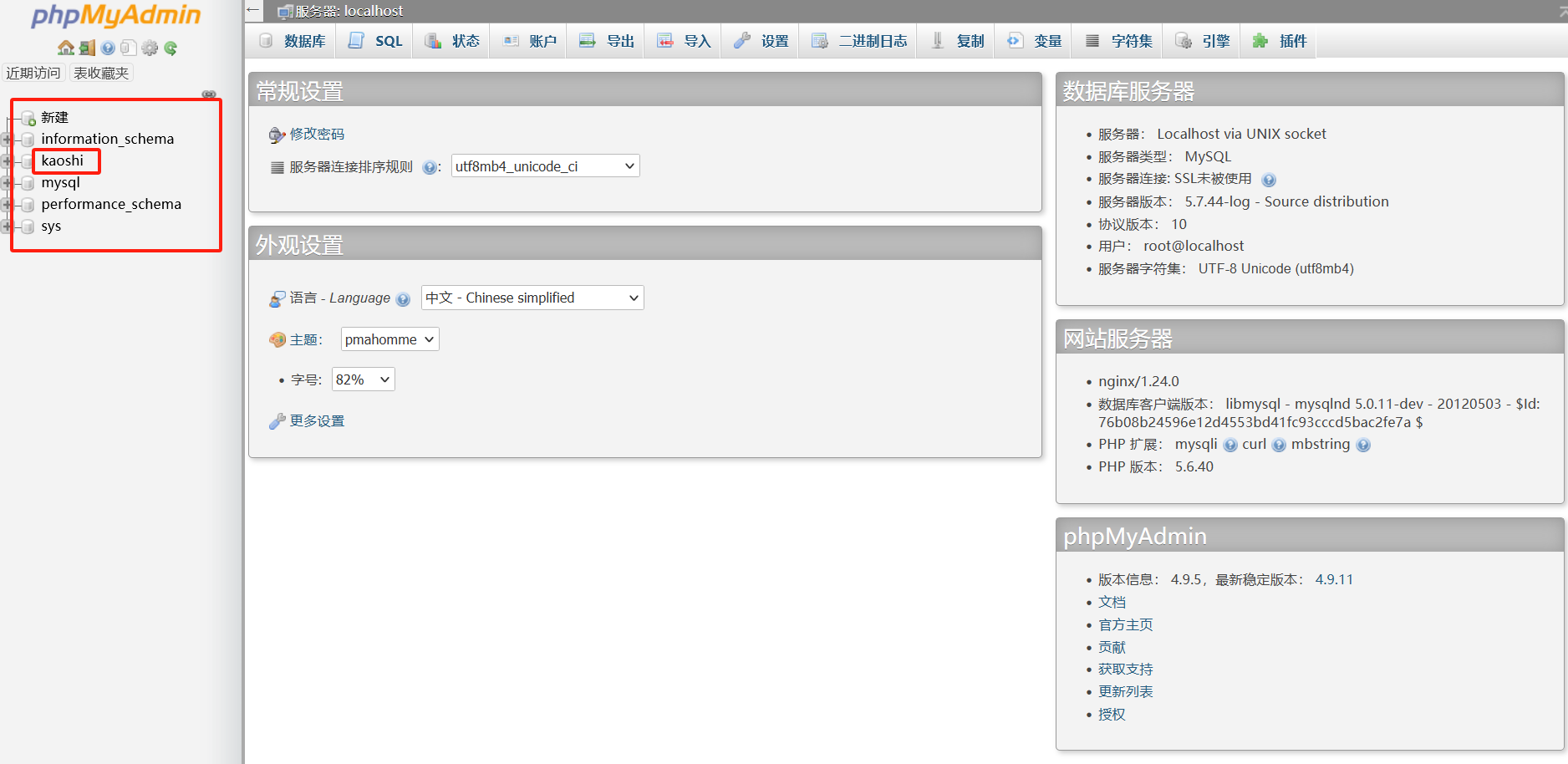Click the 修改密码 link

click(317, 135)
